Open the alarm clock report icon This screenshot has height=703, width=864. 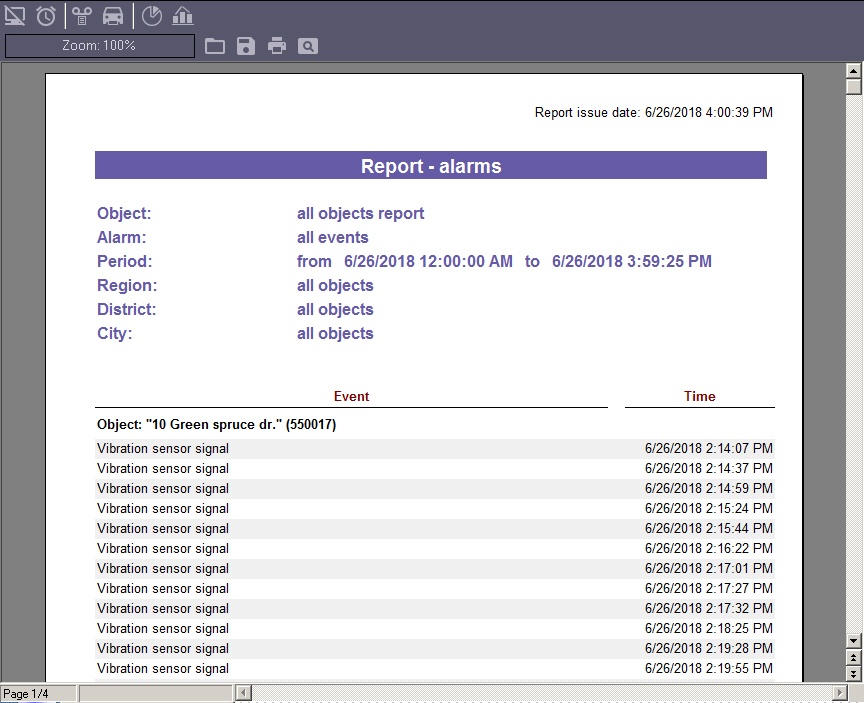[x=46, y=15]
